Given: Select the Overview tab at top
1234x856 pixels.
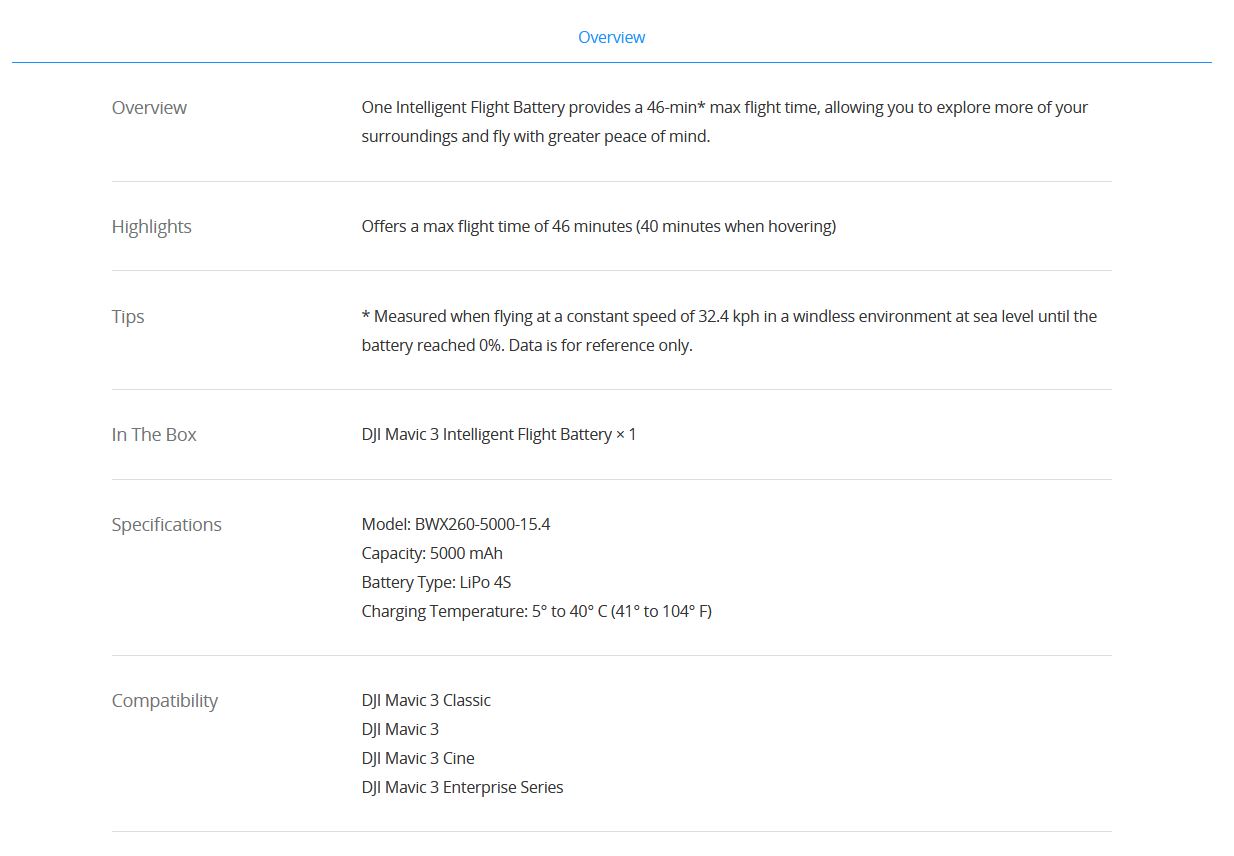Looking at the screenshot, I should click(x=611, y=37).
